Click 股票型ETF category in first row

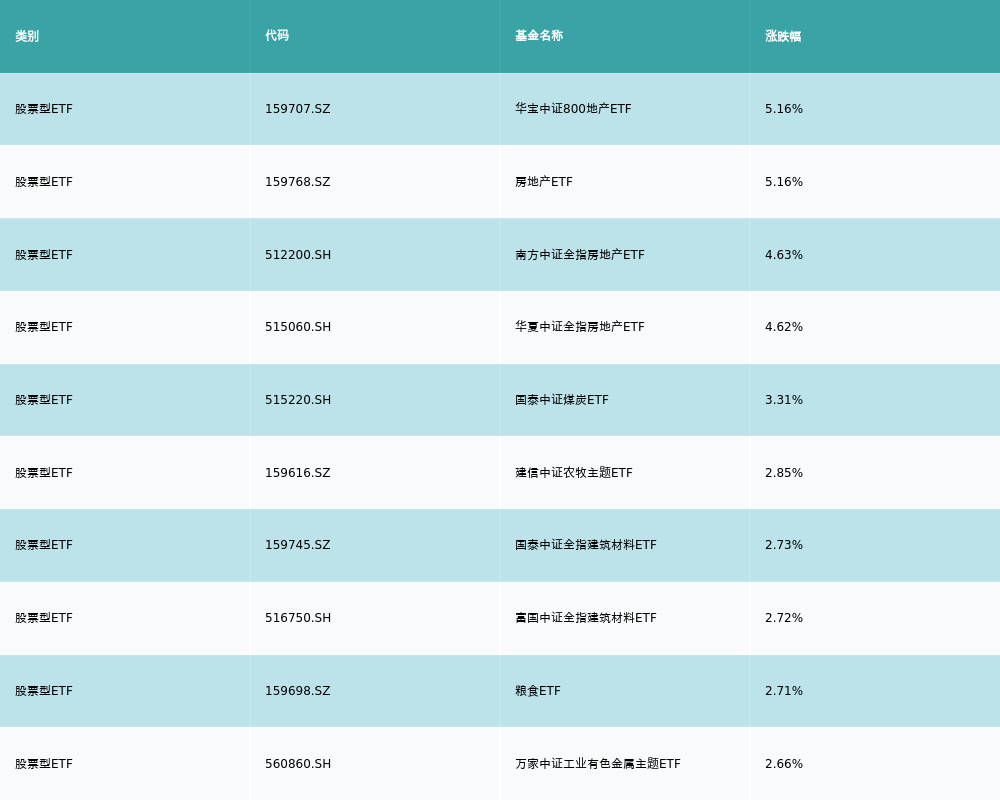pos(44,109)
